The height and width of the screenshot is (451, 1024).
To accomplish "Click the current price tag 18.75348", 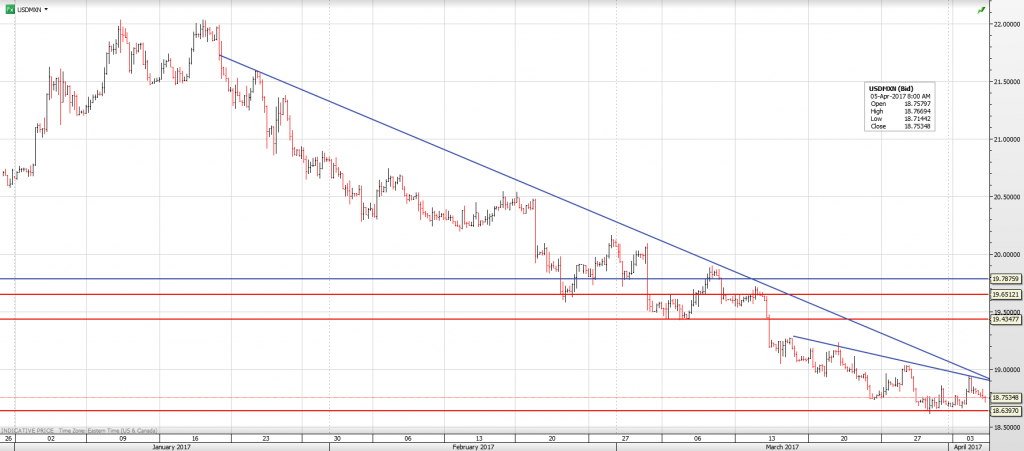I will click(x=1005, y=397).
